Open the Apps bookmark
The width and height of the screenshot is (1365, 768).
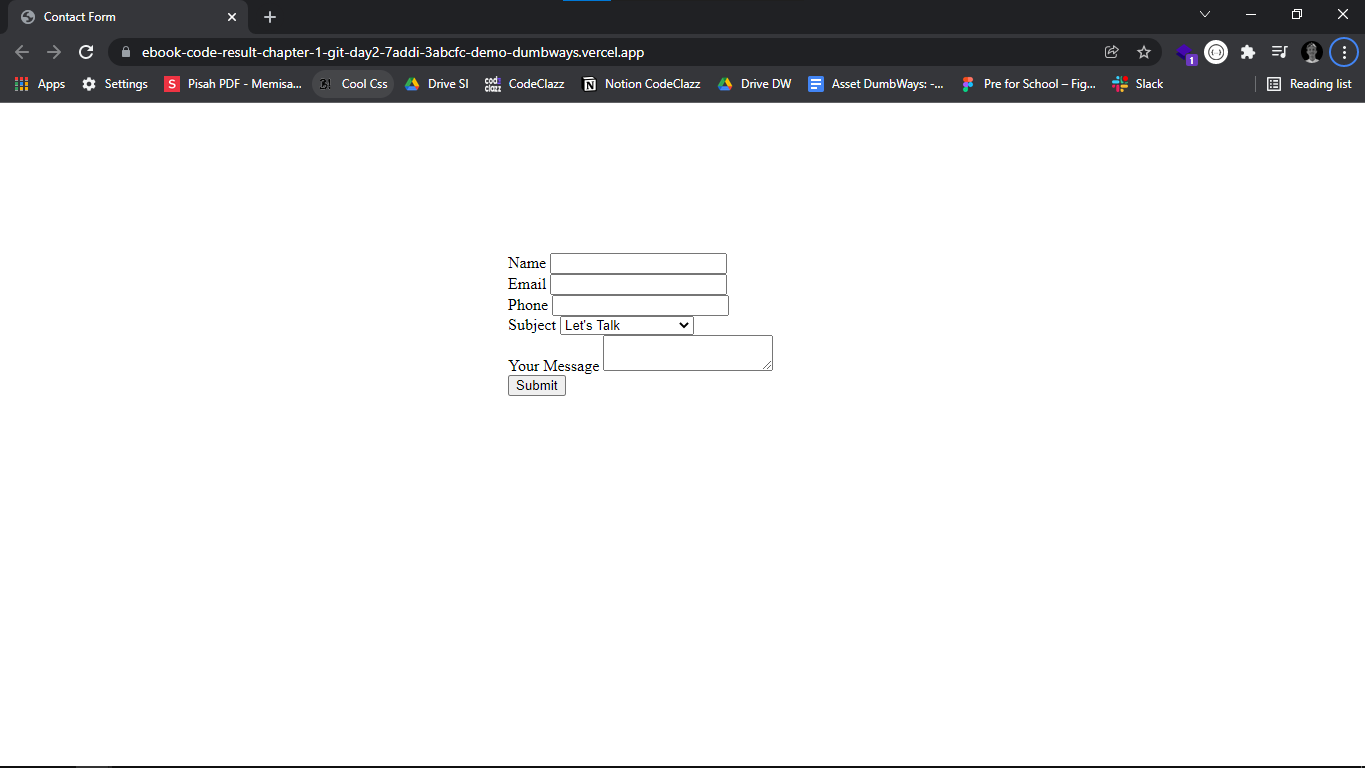pyautogui.click(x=40, y=84)
